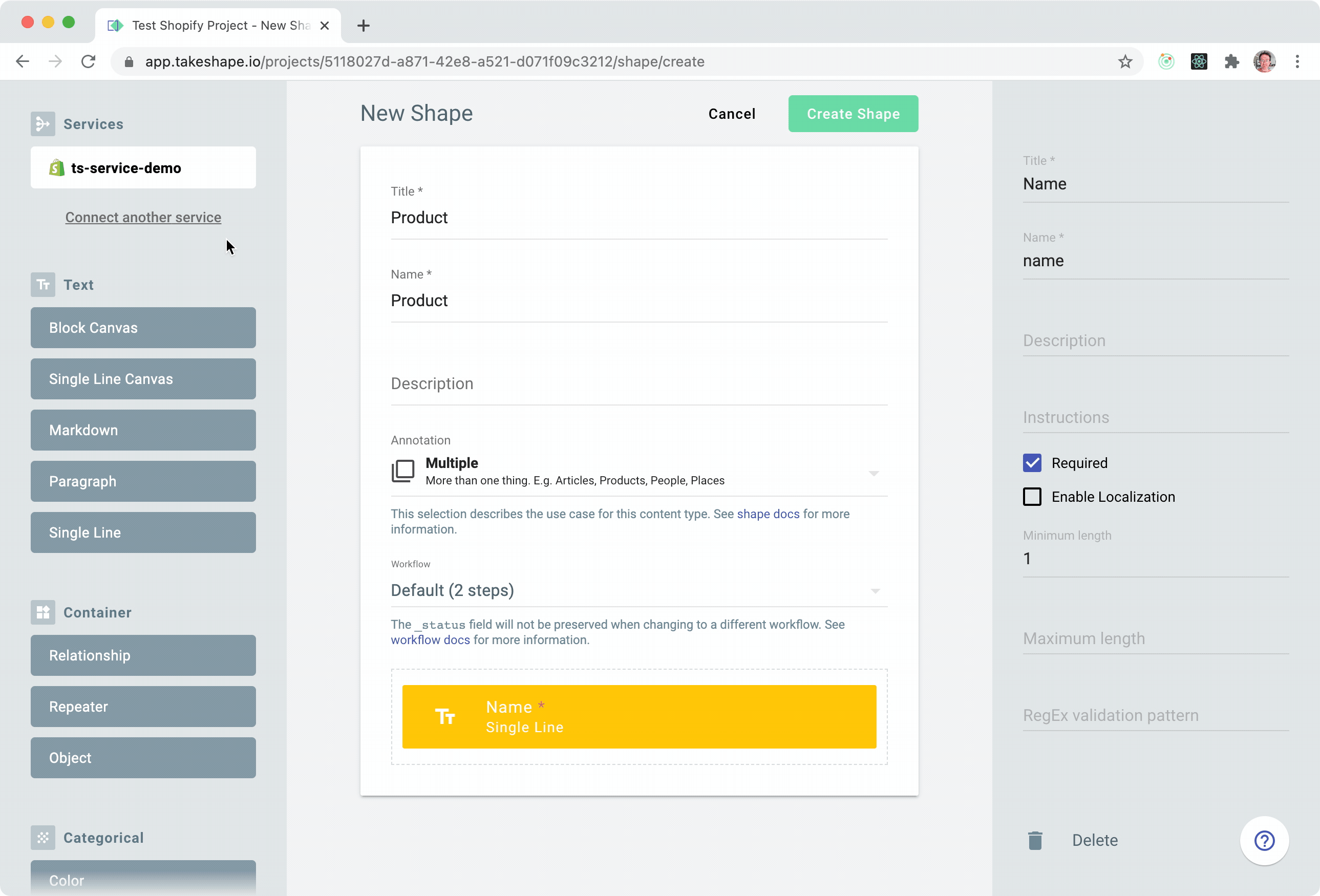Open the Workflow Default (2 steps) dropdown
Image resolution: width=1320 pixels, height=896 pixels.
(x=639, y=590)
